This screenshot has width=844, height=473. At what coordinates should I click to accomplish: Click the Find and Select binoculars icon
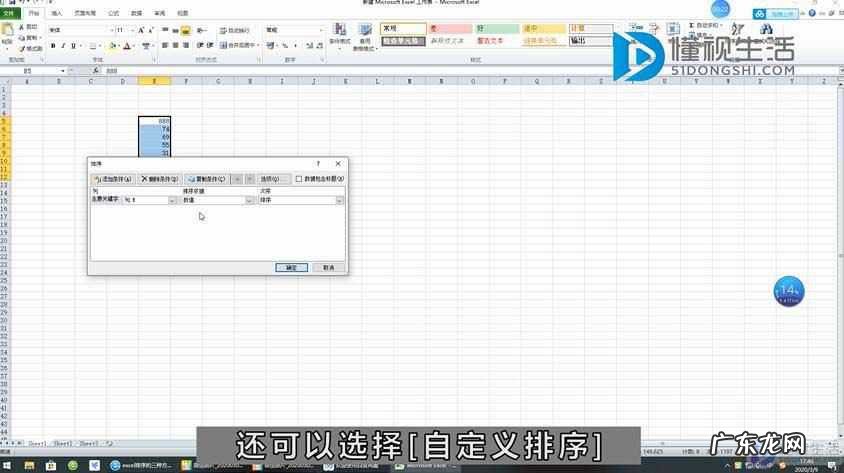(x=766, y=29)
